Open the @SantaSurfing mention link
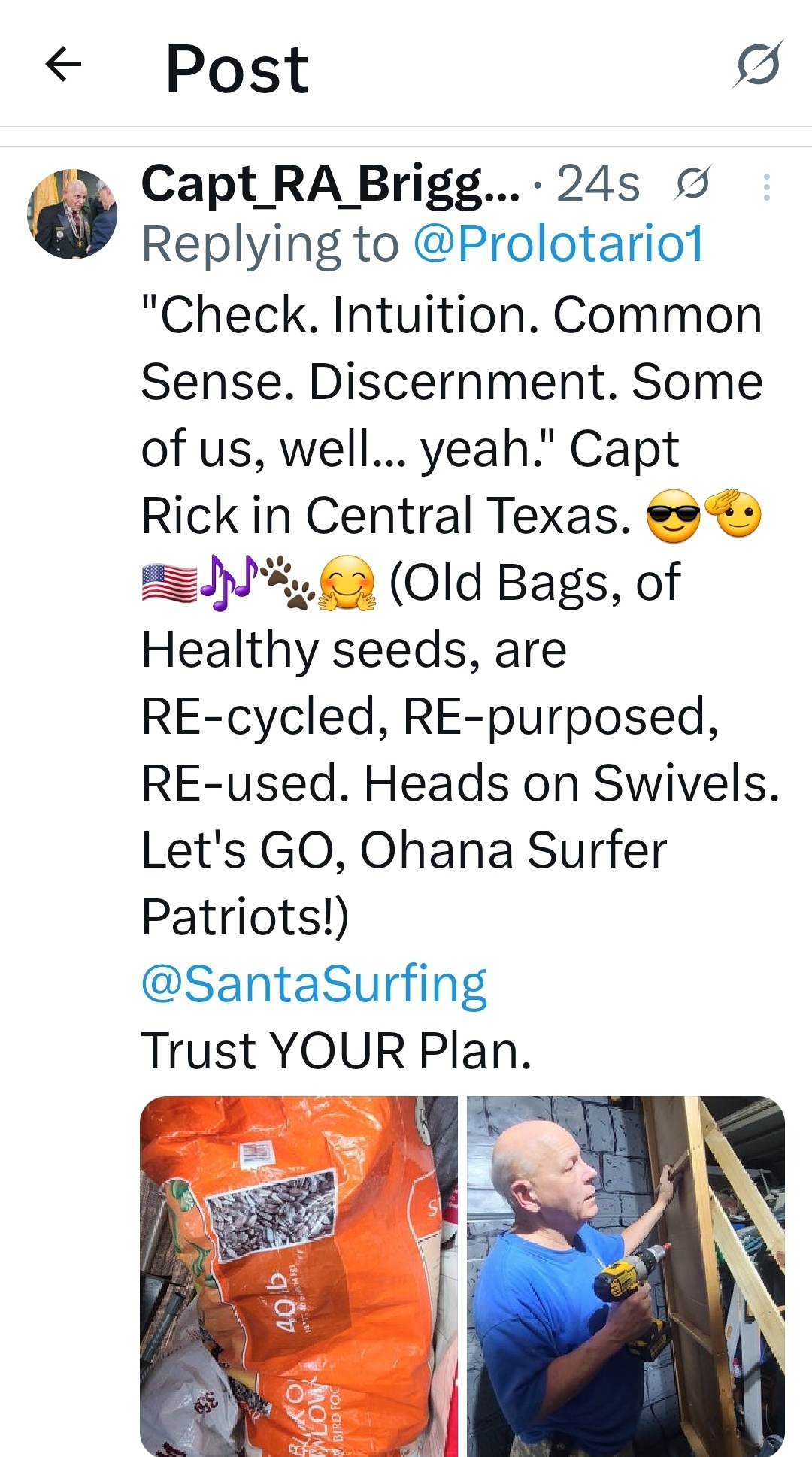The image size is (812, 1457). coord(314,983)
